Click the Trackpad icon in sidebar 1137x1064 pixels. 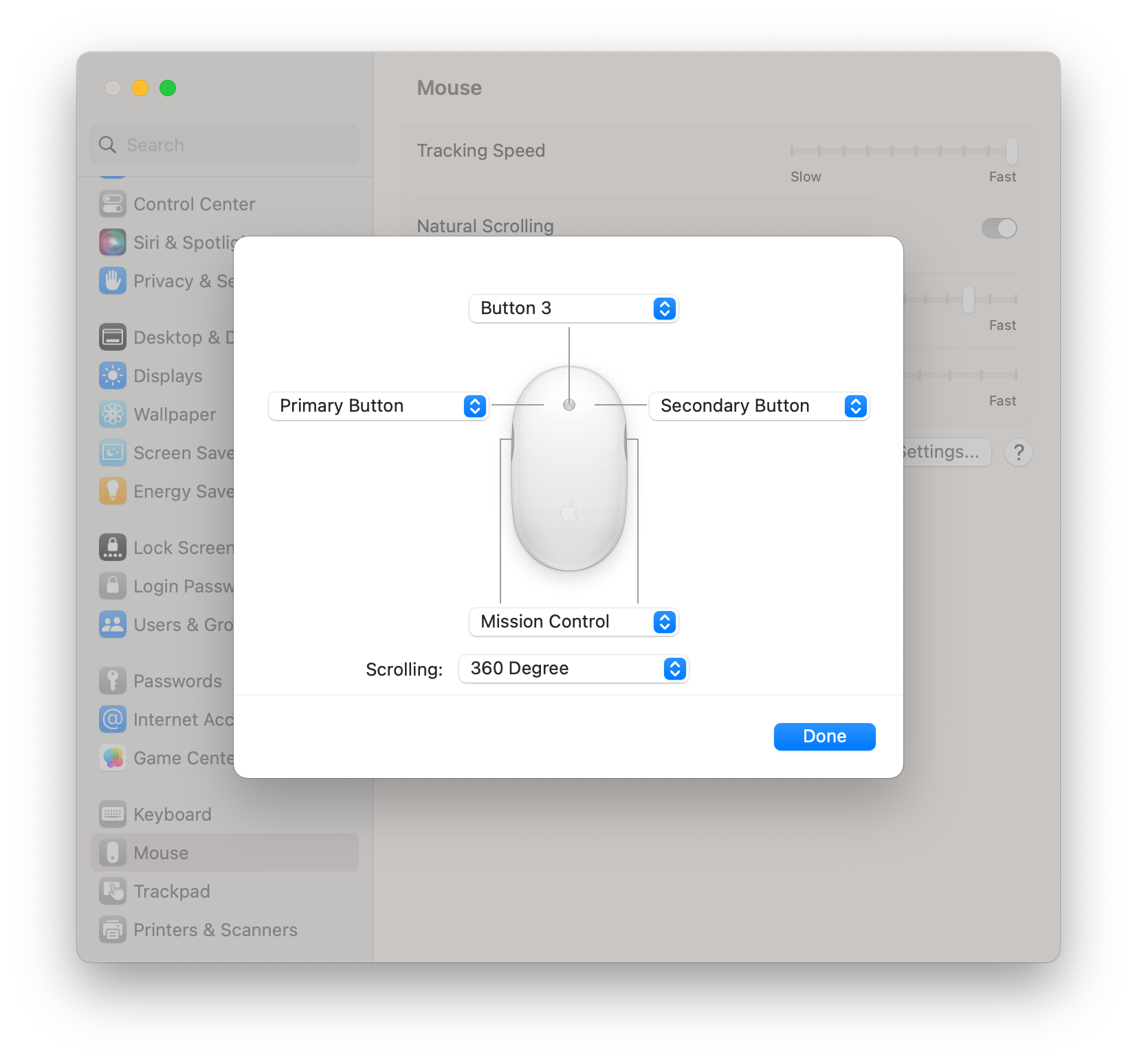[x=113, y=891]
